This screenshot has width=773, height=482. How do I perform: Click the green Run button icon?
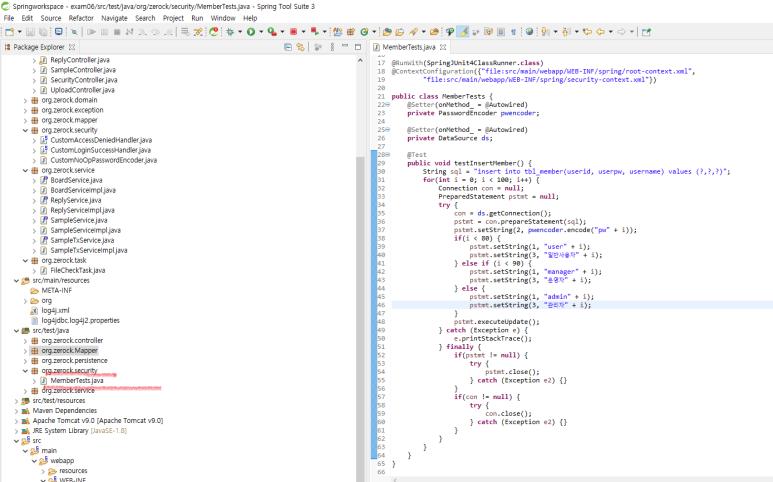pyautogui.click(x=251, y=32)
